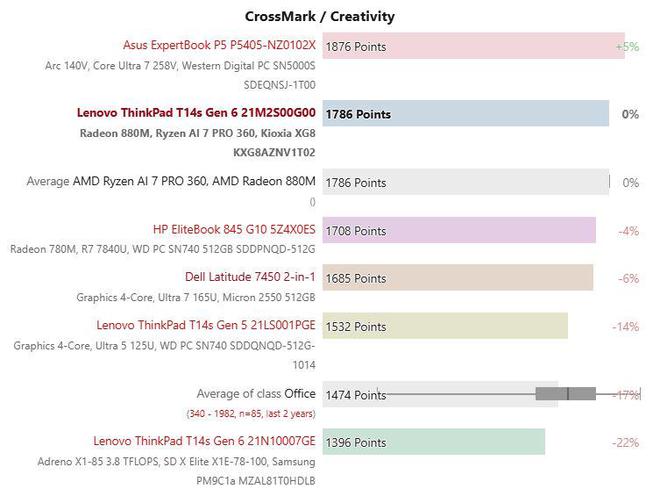The height and width of the screenshot is (496, 660).
Task: Open Lenovo ThinkPad T14s Gen 6 21M2S00G00 link
Action: [196, 113]
